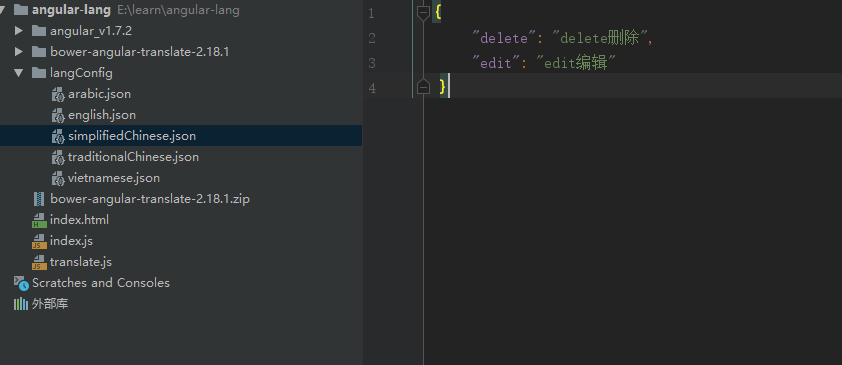Click line number 4 in the gutter
The width and height of the screenshot is (842, 365).
[x=372, y=87]
